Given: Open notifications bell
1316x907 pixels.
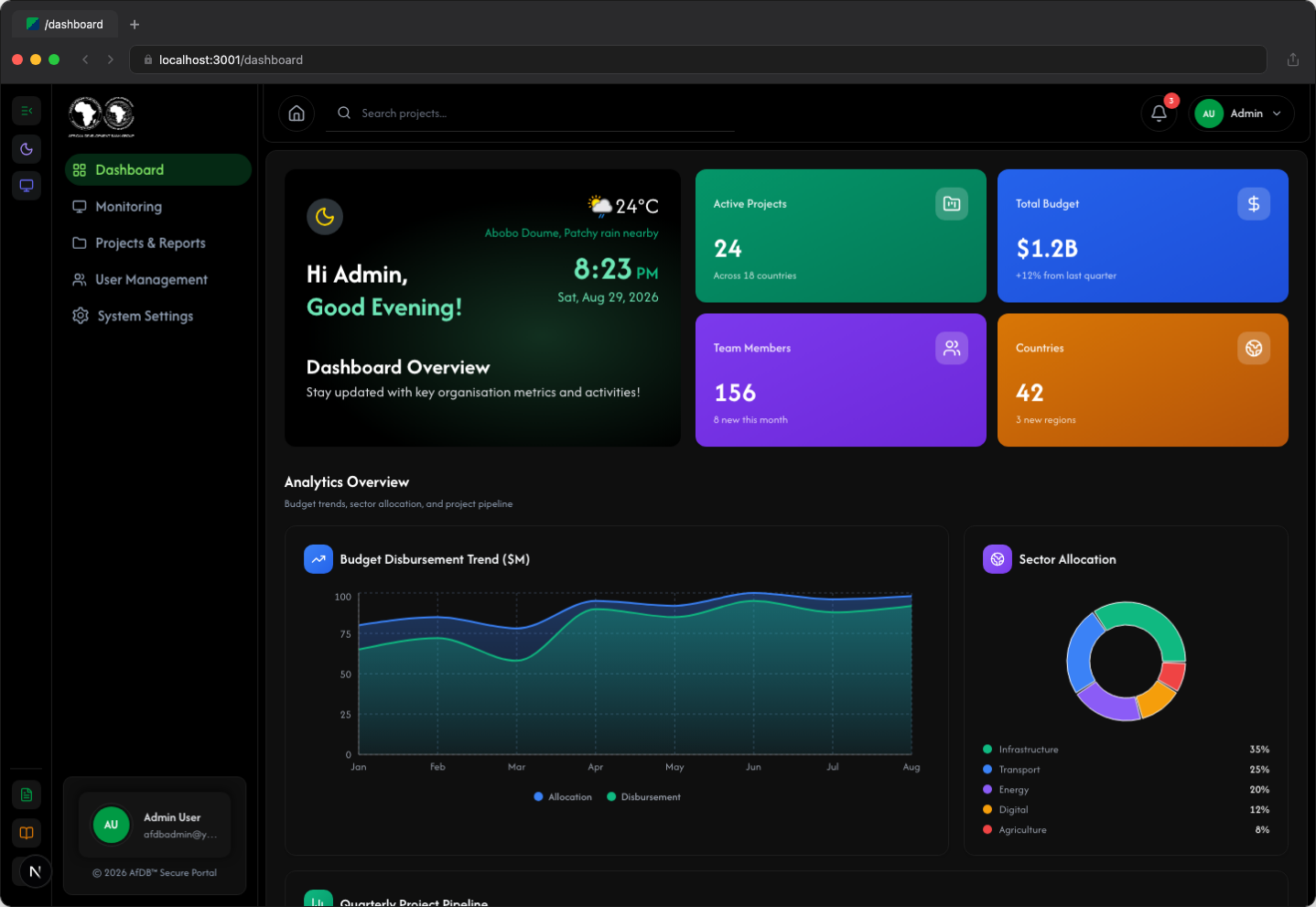Looking at the screenshot, I should [x=1159, y=113].
